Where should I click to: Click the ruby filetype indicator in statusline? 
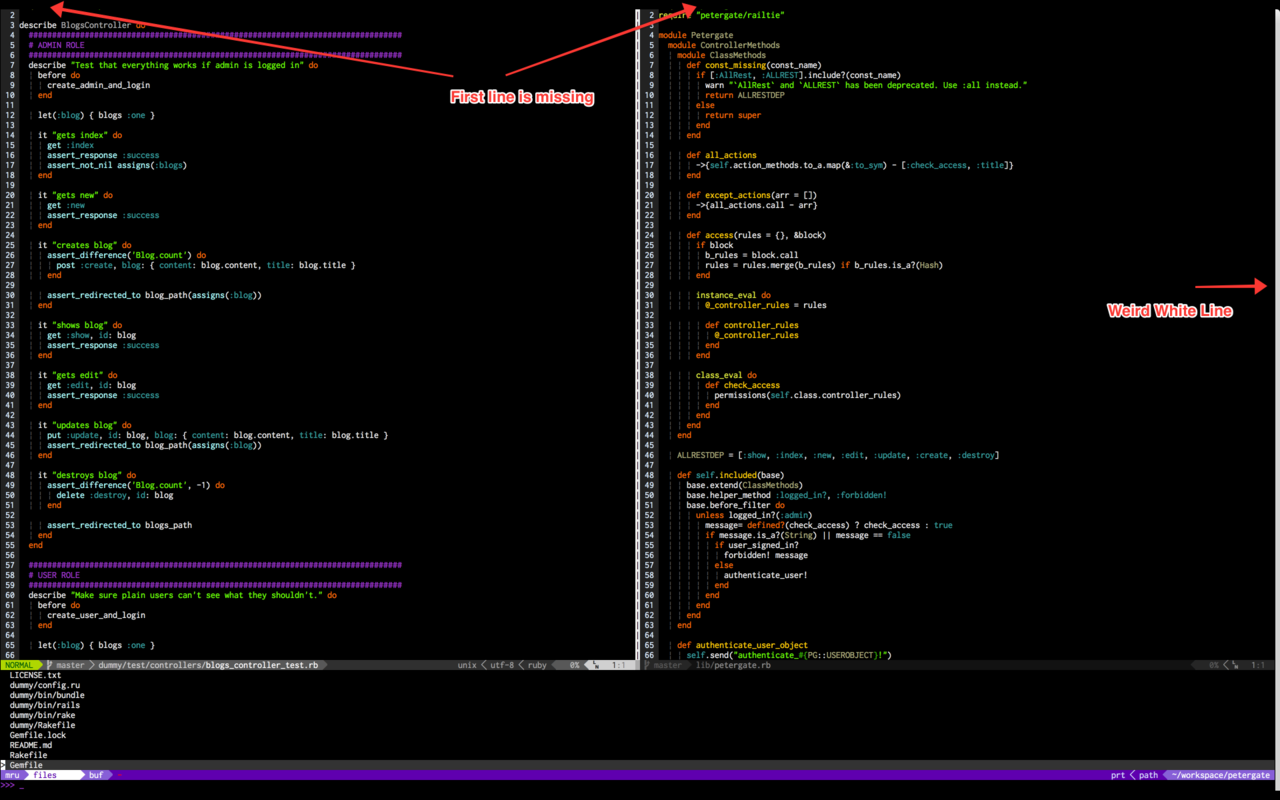pos(537,665)
